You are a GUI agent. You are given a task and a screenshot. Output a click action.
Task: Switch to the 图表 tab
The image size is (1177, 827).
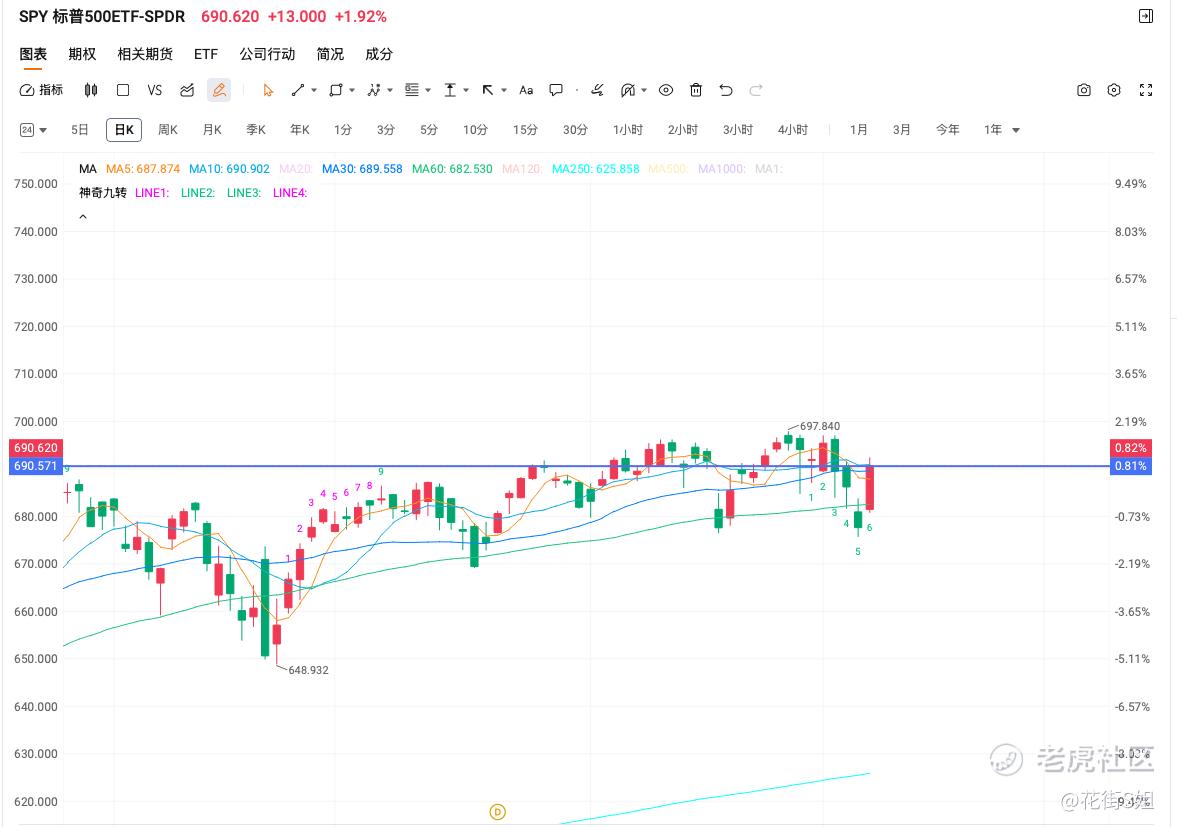point(33,54)
